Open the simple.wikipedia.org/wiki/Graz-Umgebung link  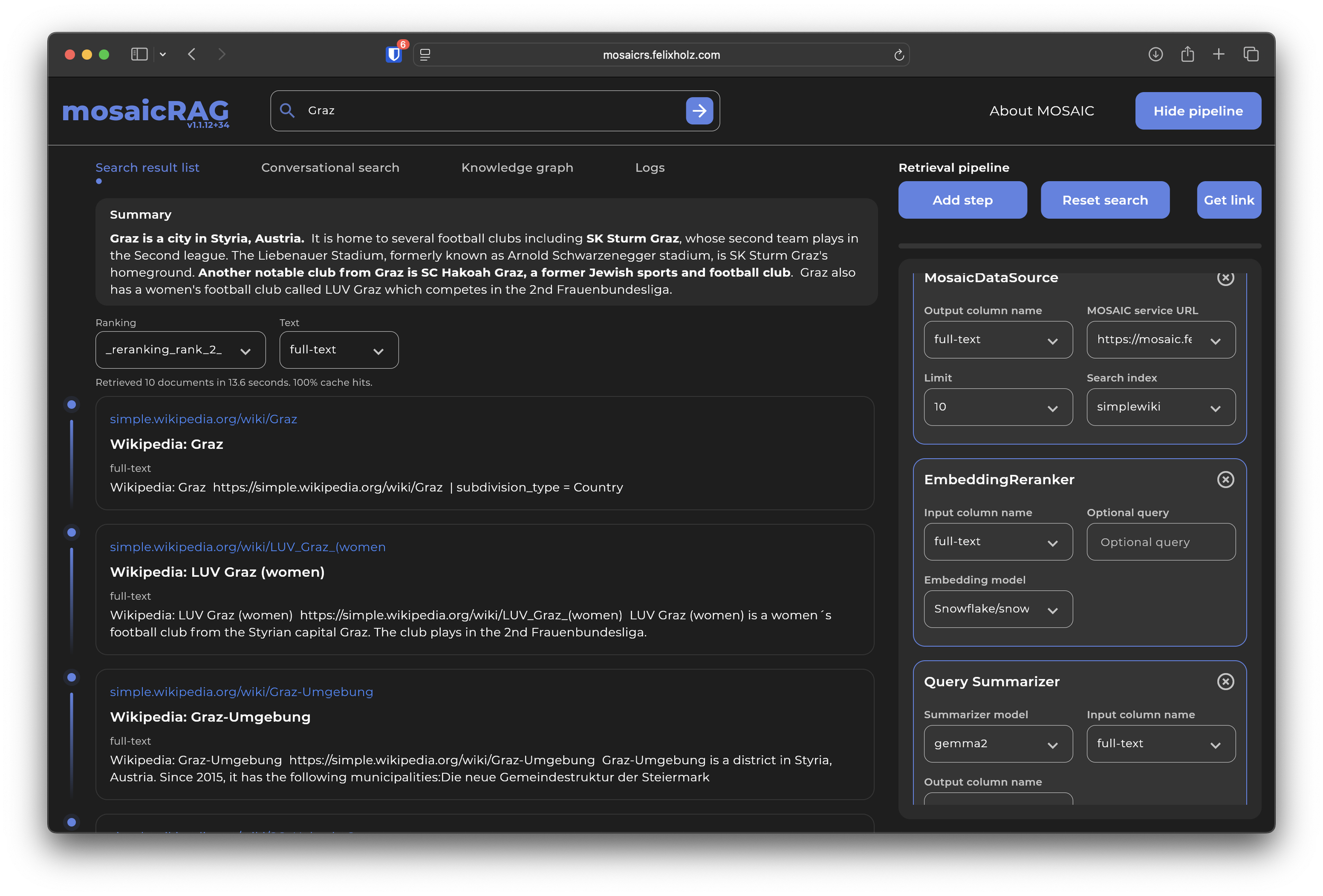pyautogui.click(x=241, y=692)
